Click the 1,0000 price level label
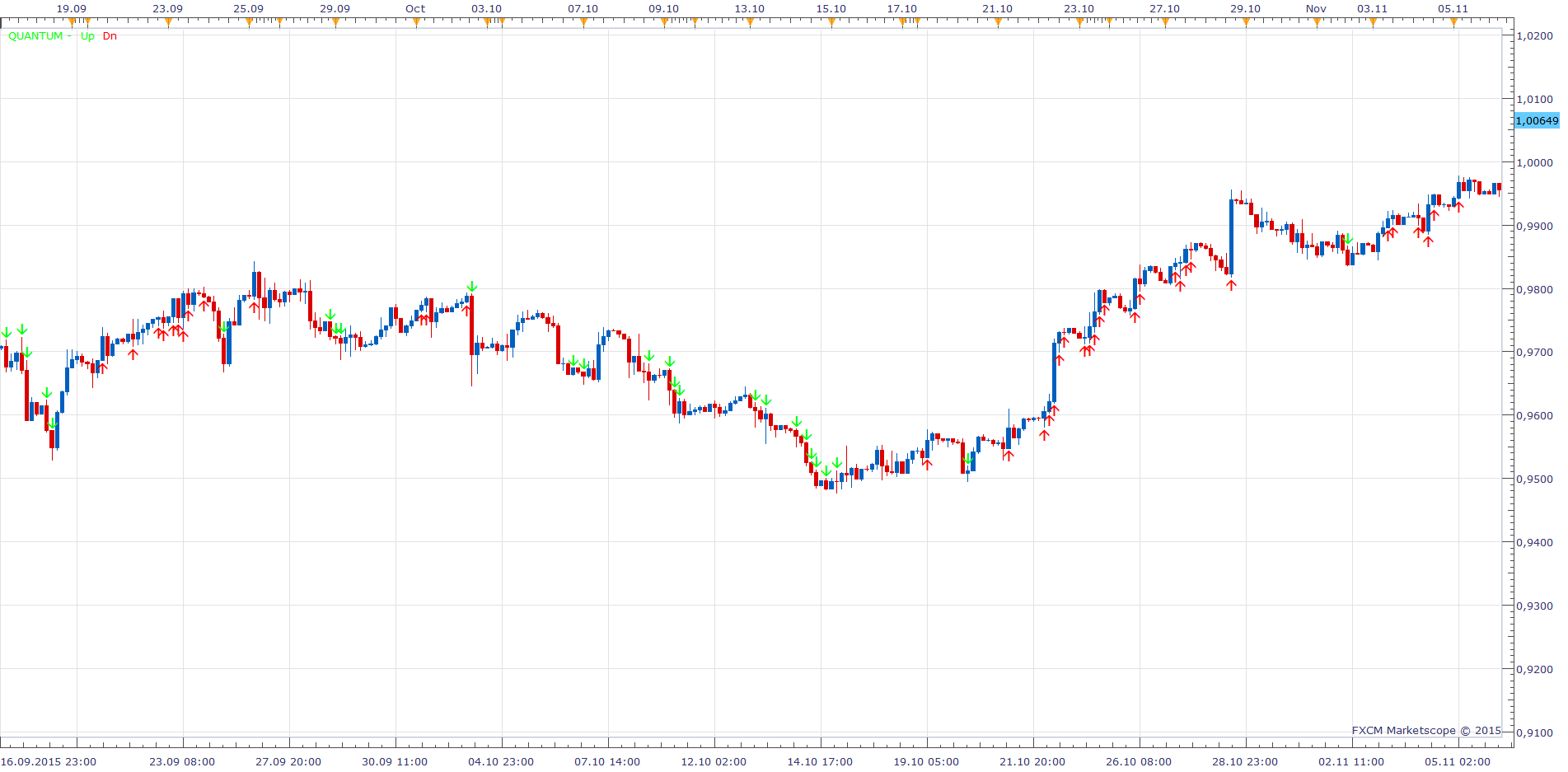 click(x=1535, y=163)
